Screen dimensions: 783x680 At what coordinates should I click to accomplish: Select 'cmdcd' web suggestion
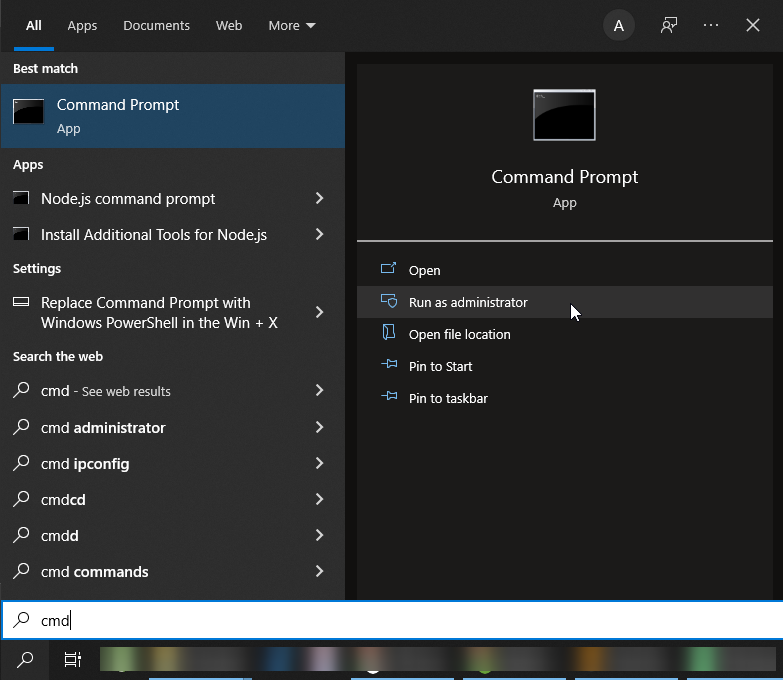point(173,499)
